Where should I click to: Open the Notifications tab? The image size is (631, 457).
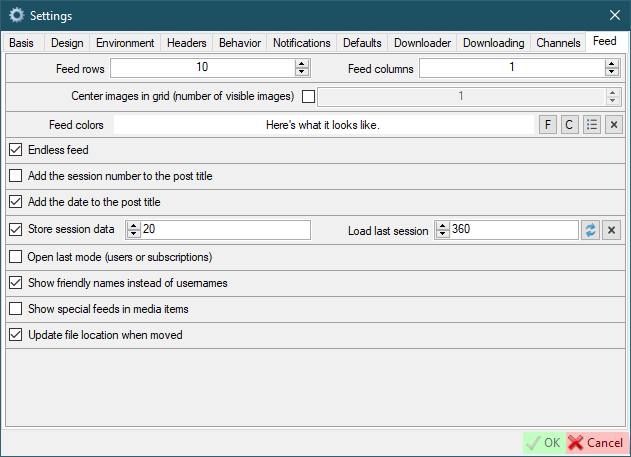(x=301, y=43)
